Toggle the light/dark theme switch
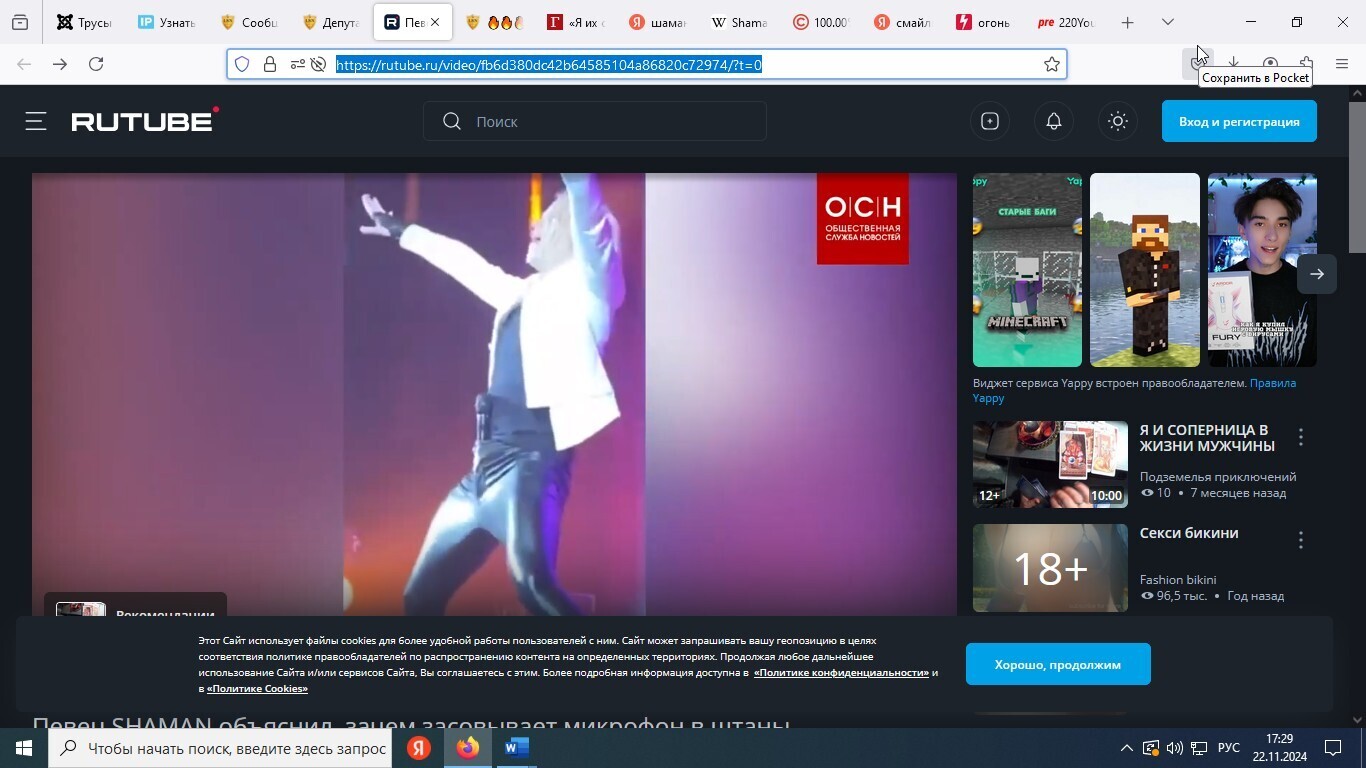This screenshot has height=768, width=1366. coord(1117,121)
